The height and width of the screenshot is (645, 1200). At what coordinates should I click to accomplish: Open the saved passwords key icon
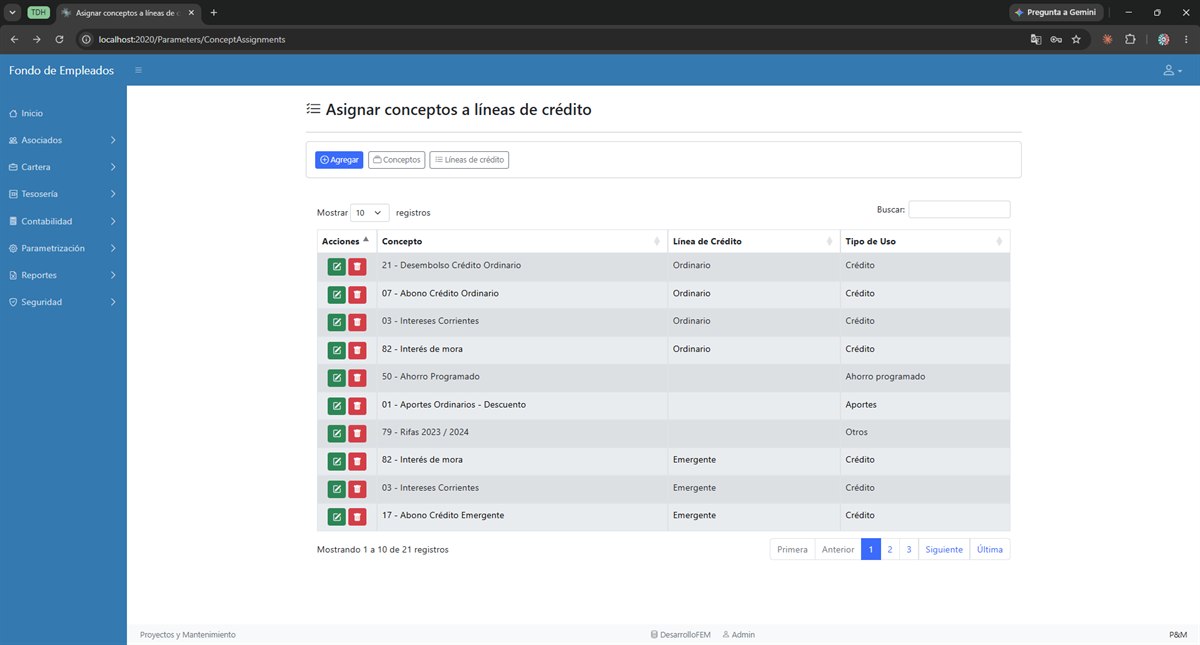1056,39
